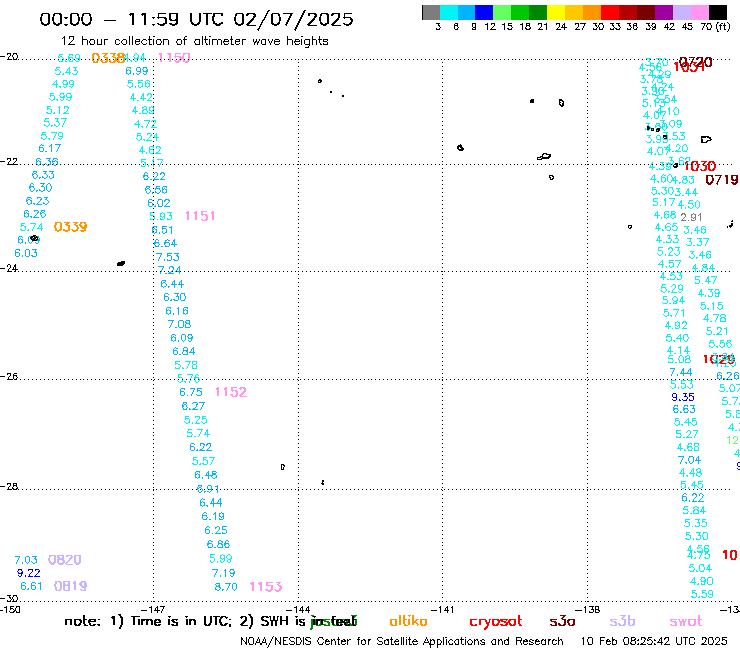Screen dimensions: 740x650
Task: Select the 6.86 wave height value
Action: (219, 544)
